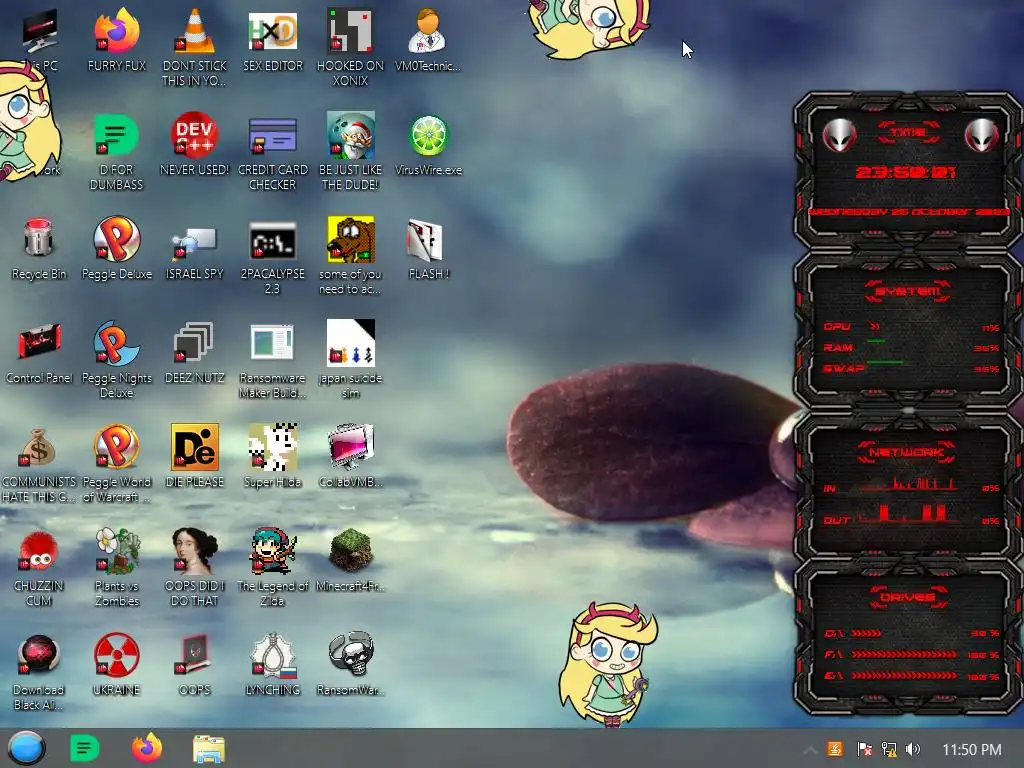Click the SYSTEM widget header
The height and width of the screenshot is (768, 1024).
point(908,291)
